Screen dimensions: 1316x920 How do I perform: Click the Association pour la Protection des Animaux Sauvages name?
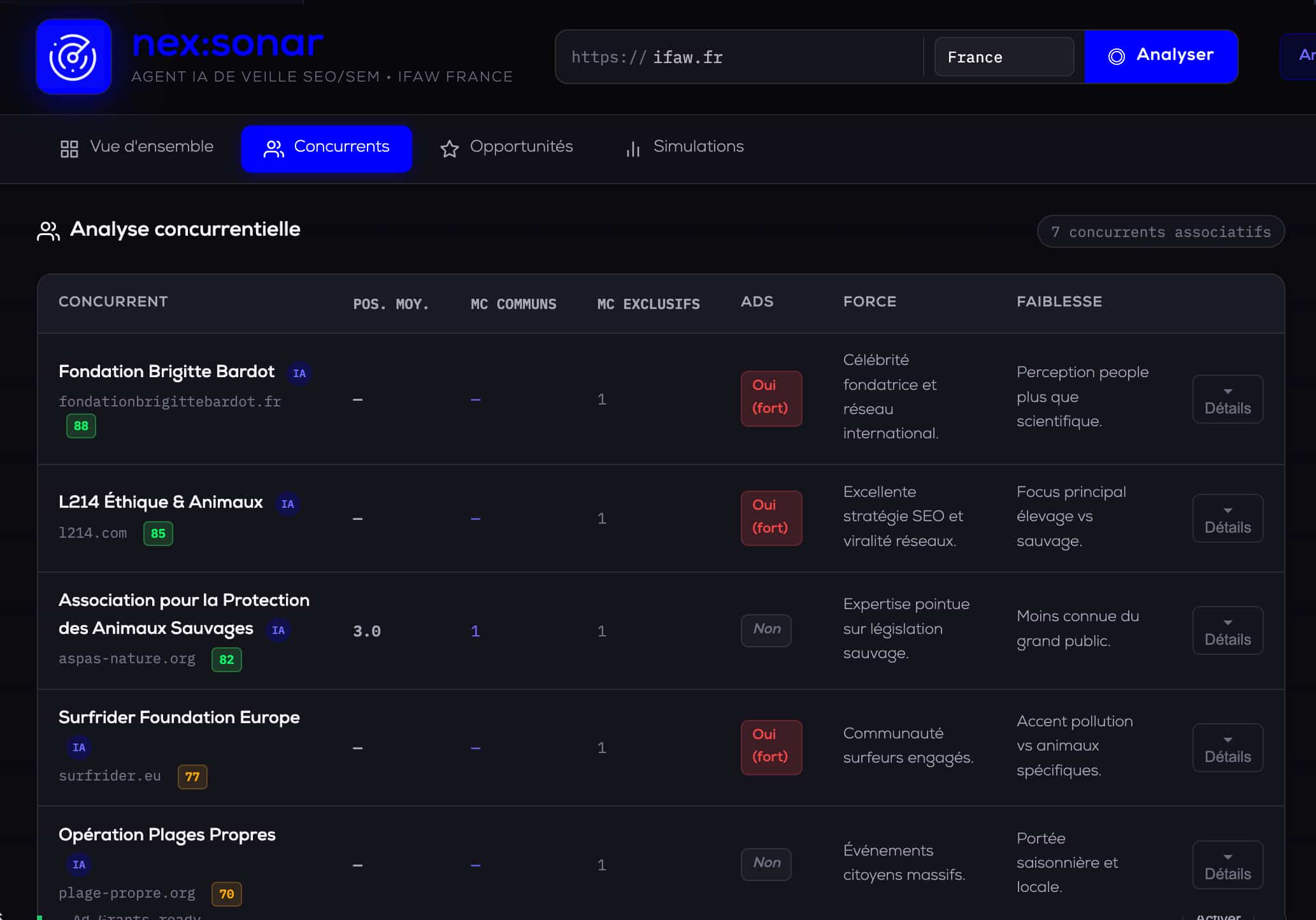pos(184,614)
